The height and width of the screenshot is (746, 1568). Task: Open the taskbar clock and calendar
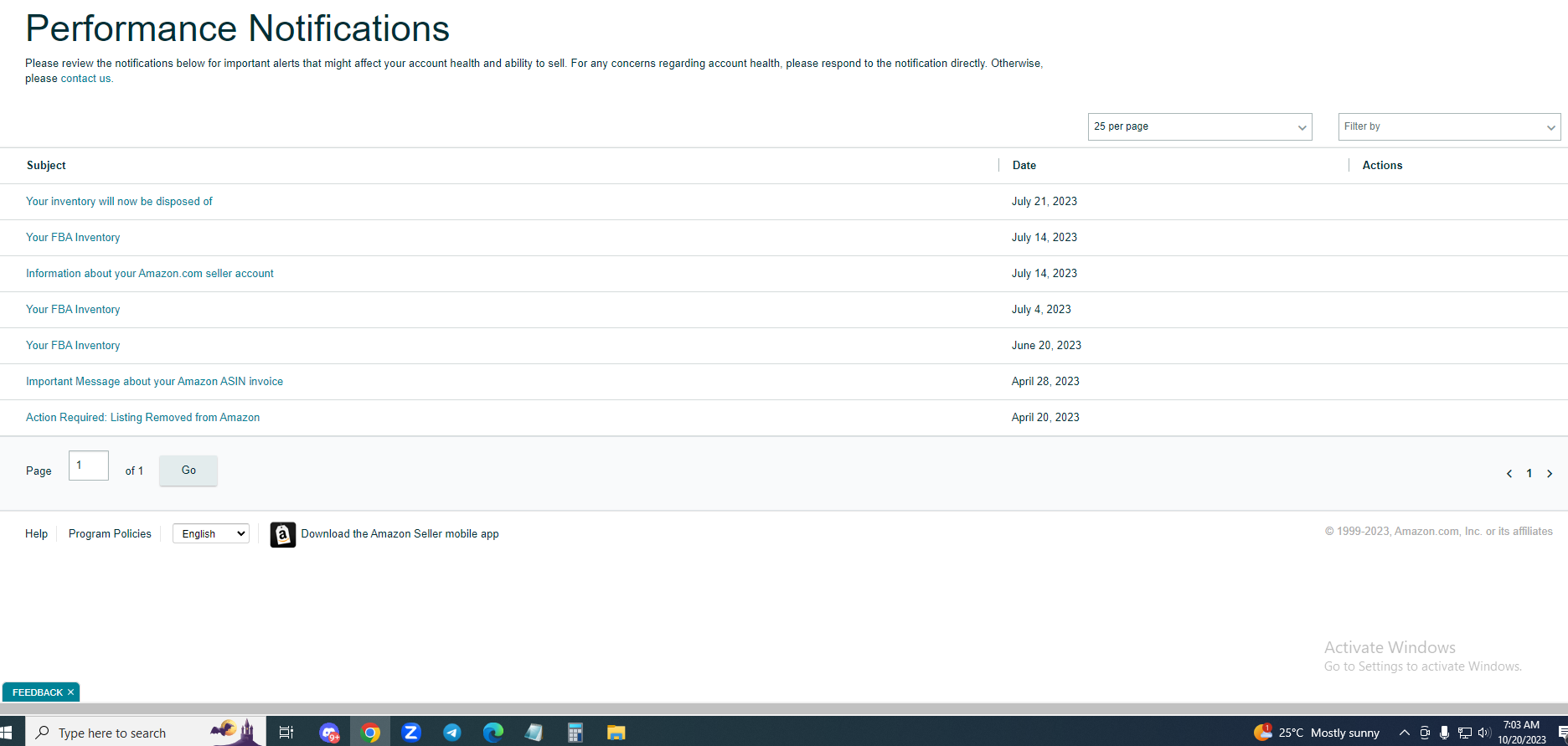click(1522, 733)
